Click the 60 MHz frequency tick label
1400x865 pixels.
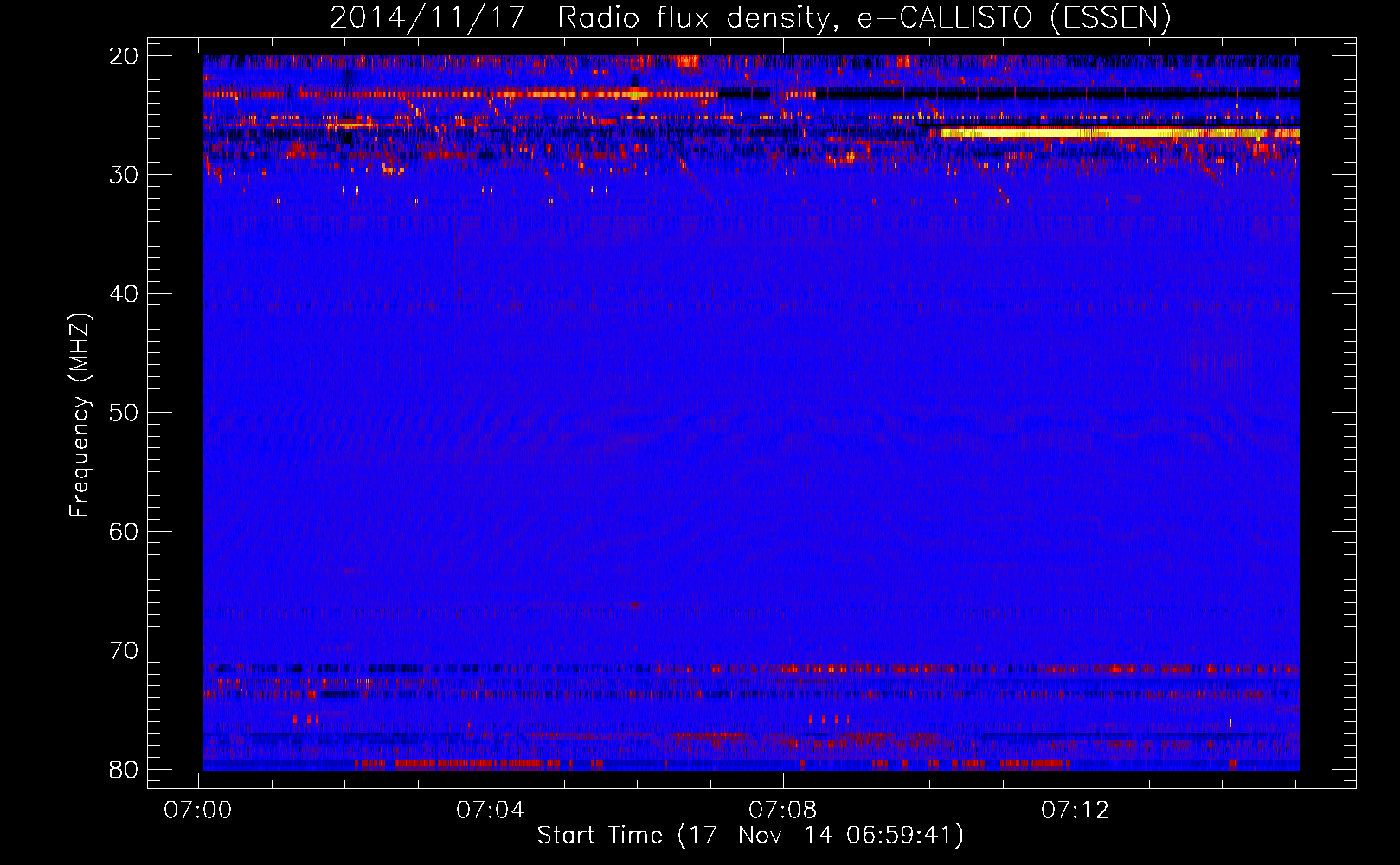124,531
